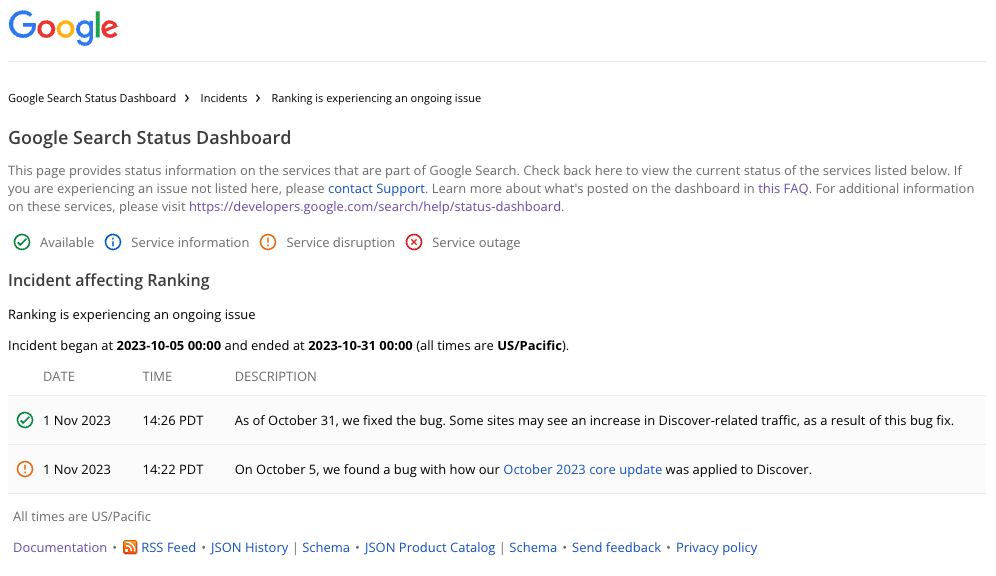Open the October 2023 core update link
The height and width of the screenshot is (576, 996).
coord(582,469)
